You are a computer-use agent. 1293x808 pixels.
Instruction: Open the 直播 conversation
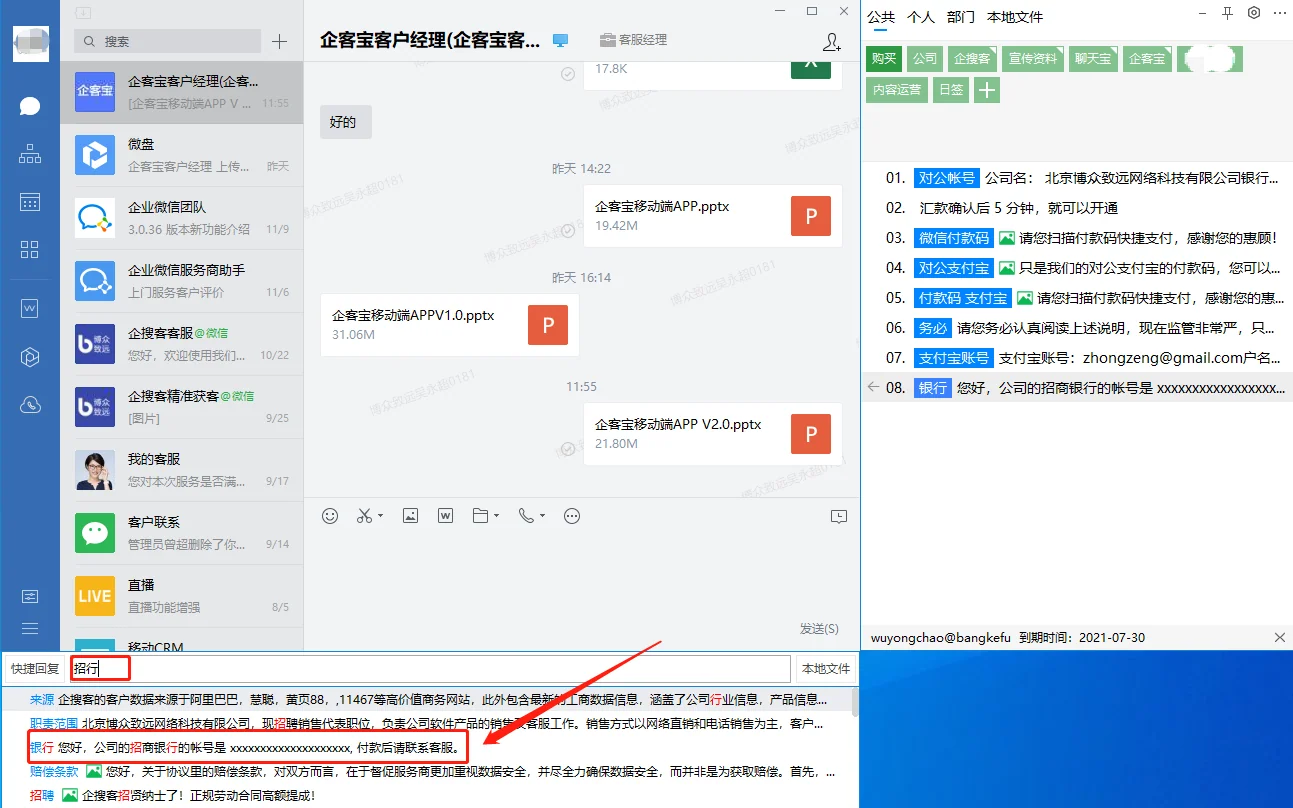point(181,596)
